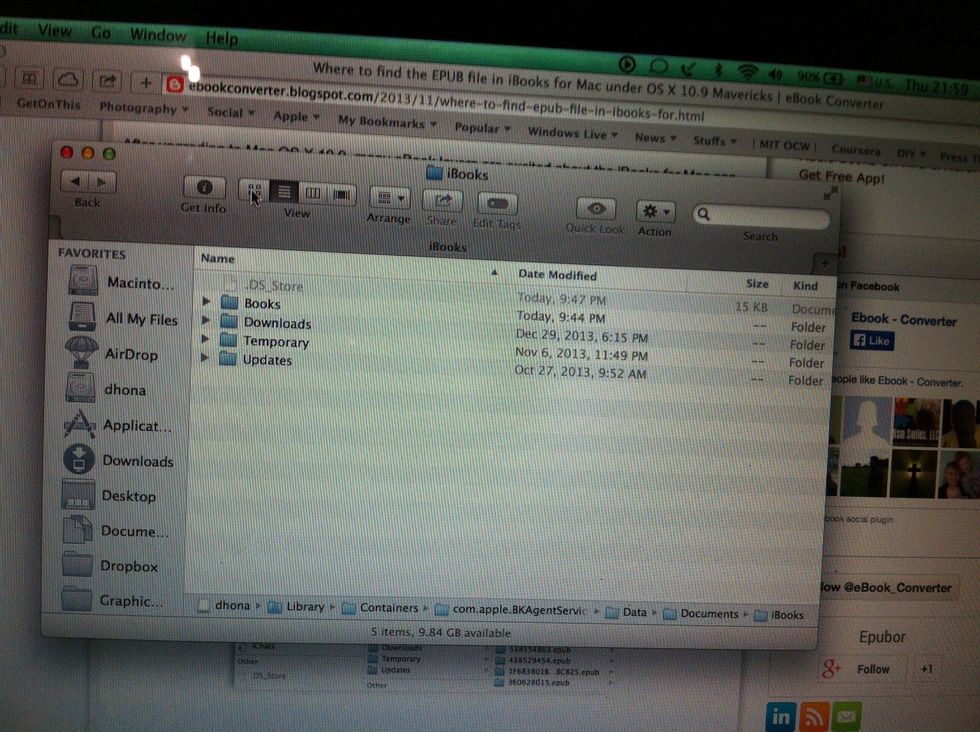Switch to icon view
The width and height of the screenshot is (980, 732).
point(255,190)
